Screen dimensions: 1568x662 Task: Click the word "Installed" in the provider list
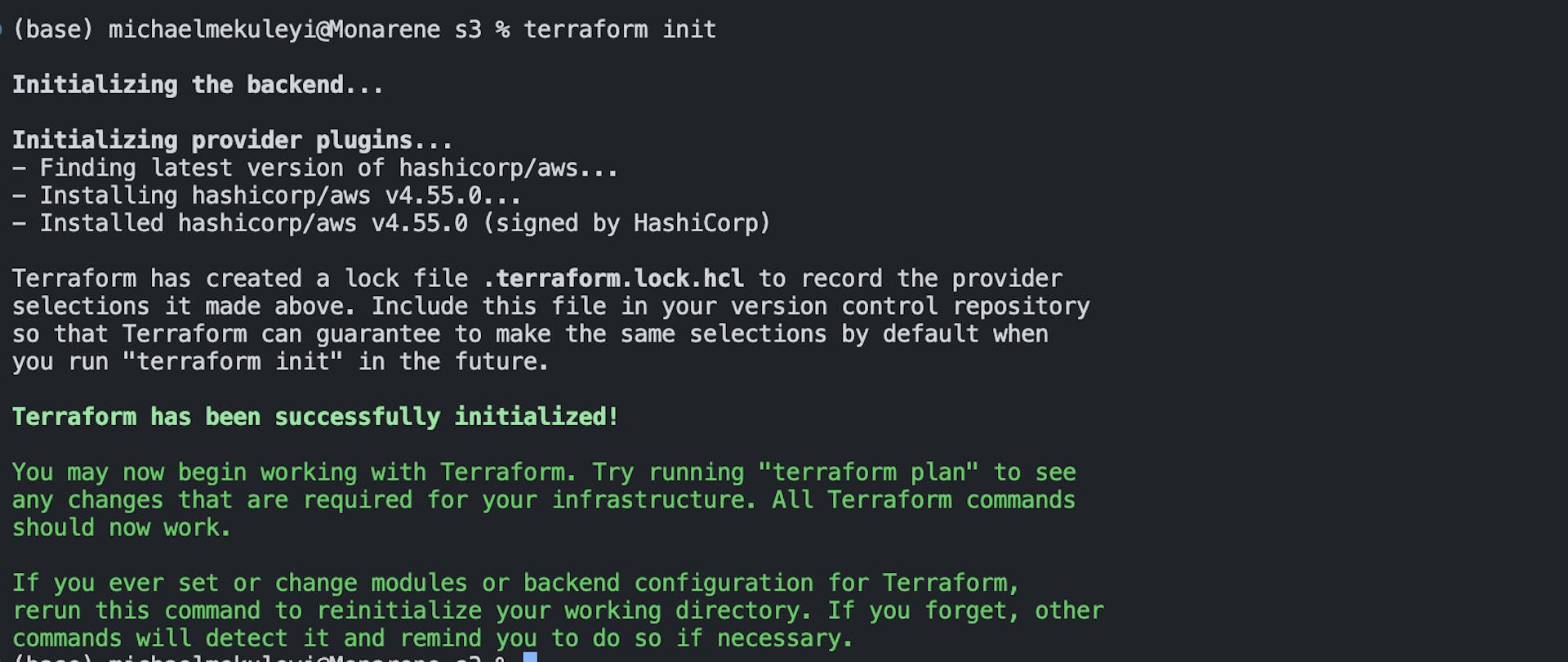point(101,224)
